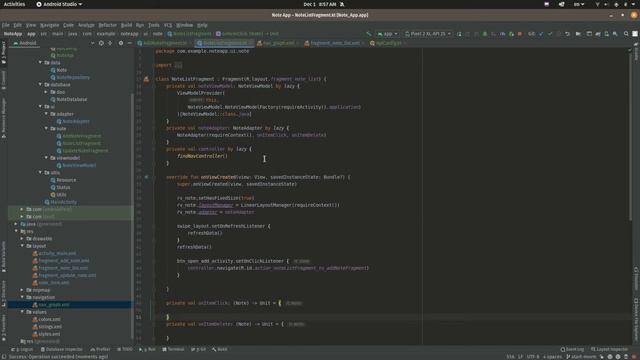Click the red Stop button in toolbar

pos(520,34)
